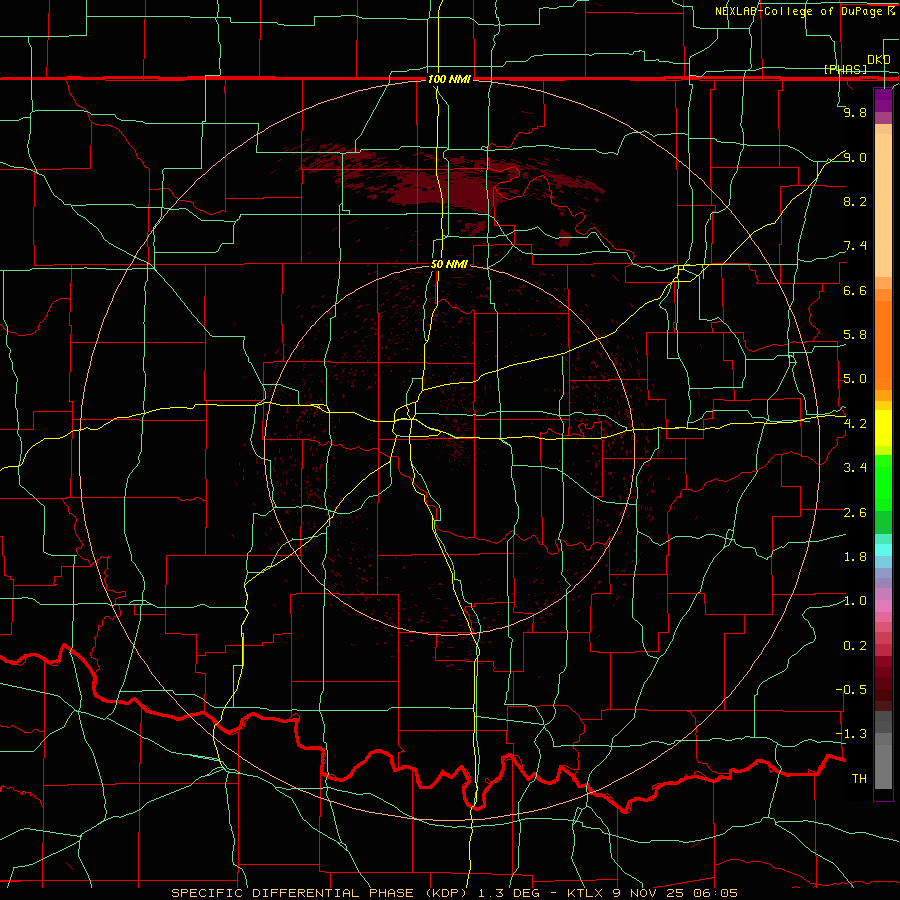Click the dark purple segment atop the color bar
900x900 pixels.
[x=883, y=100]
